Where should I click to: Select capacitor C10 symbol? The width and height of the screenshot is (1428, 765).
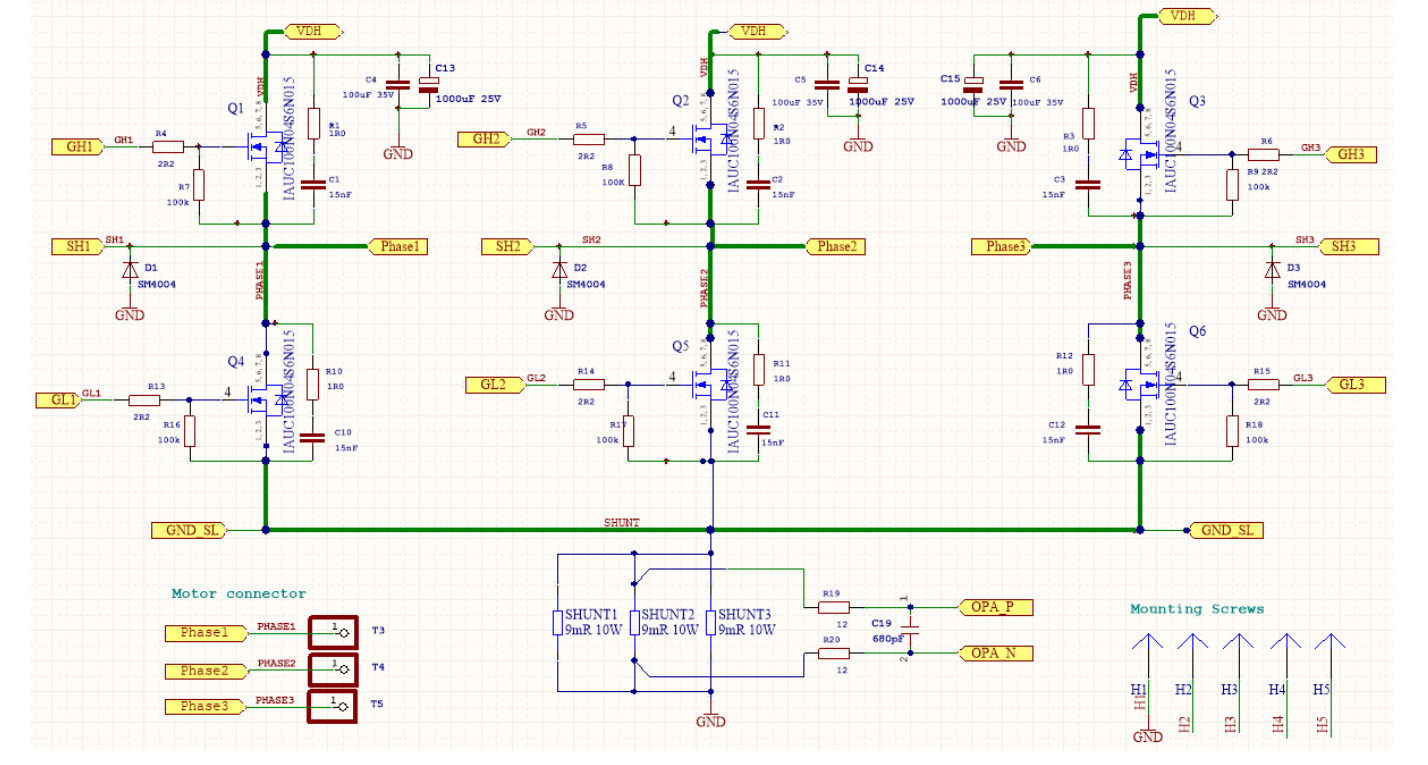tap(313, 436)
